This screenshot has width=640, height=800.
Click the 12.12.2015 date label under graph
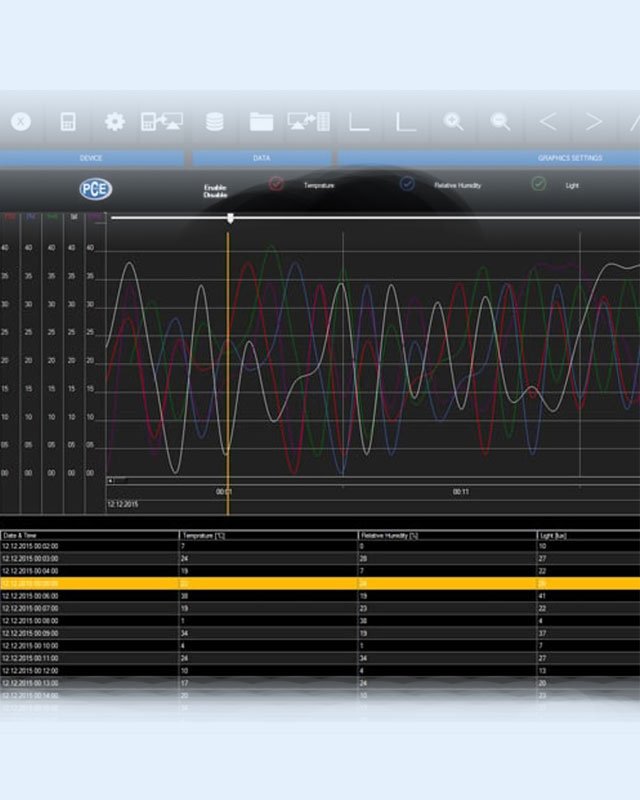click(x=122, y=504)
